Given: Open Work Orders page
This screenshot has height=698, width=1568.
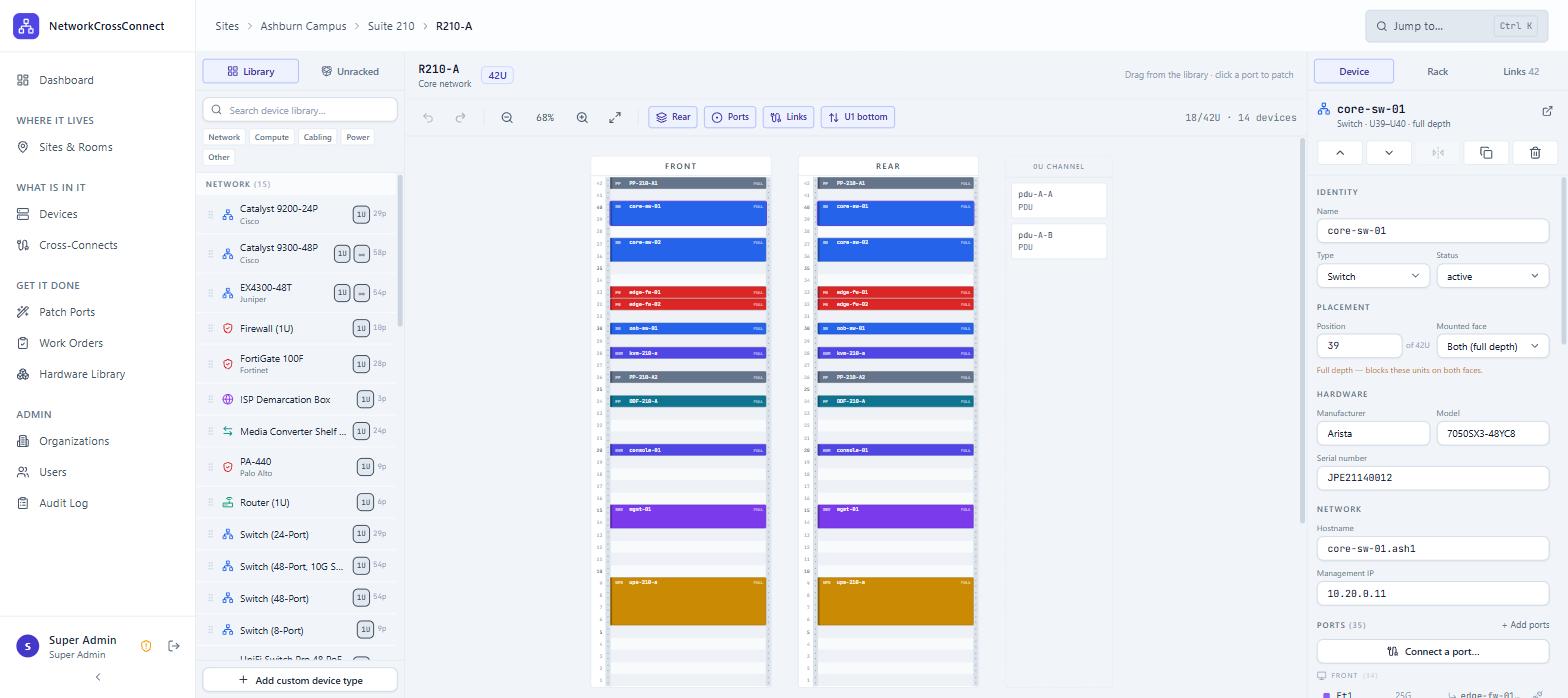Looking at the screenshot, I should (x=97, y=343).
